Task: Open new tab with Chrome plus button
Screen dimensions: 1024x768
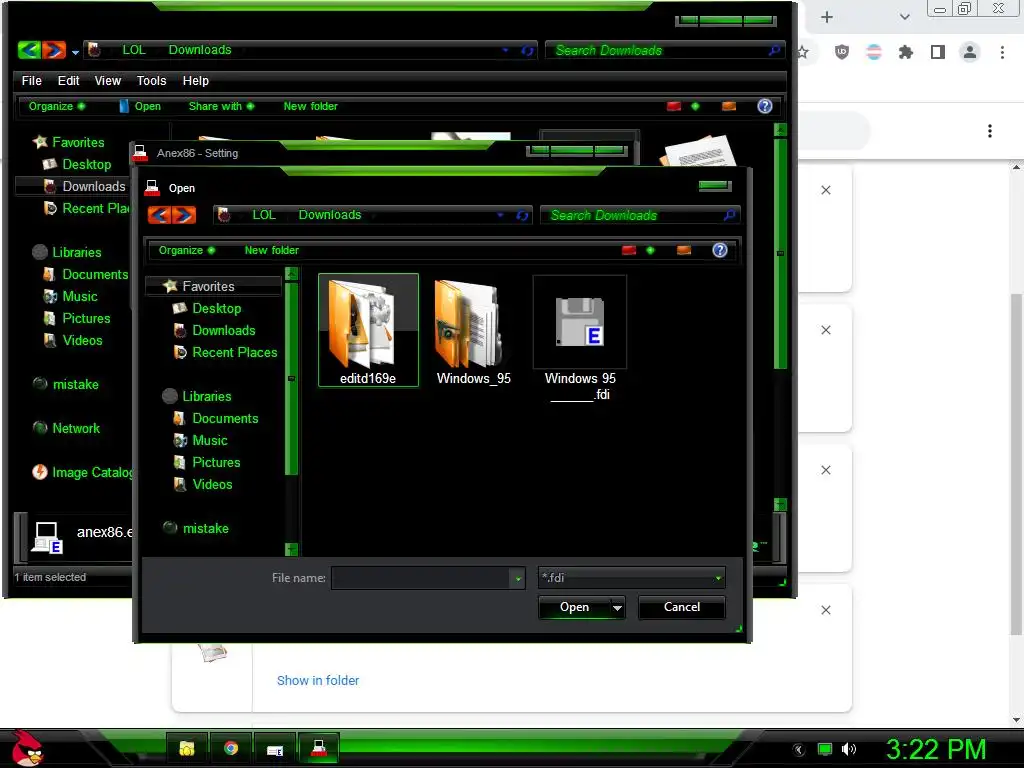Action: pyautogui.click(x=827, y=18)
